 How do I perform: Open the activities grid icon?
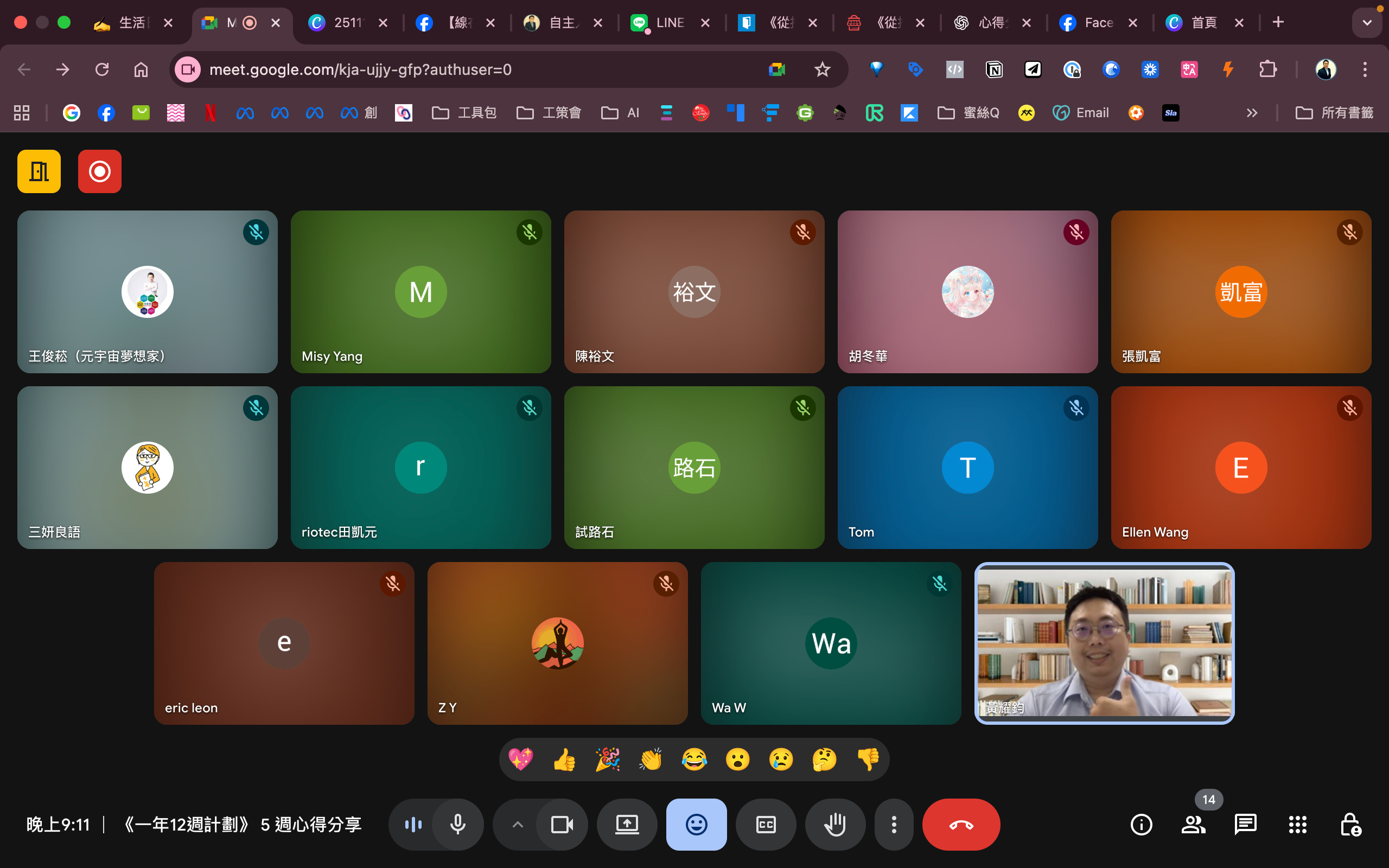[1297, 825]
